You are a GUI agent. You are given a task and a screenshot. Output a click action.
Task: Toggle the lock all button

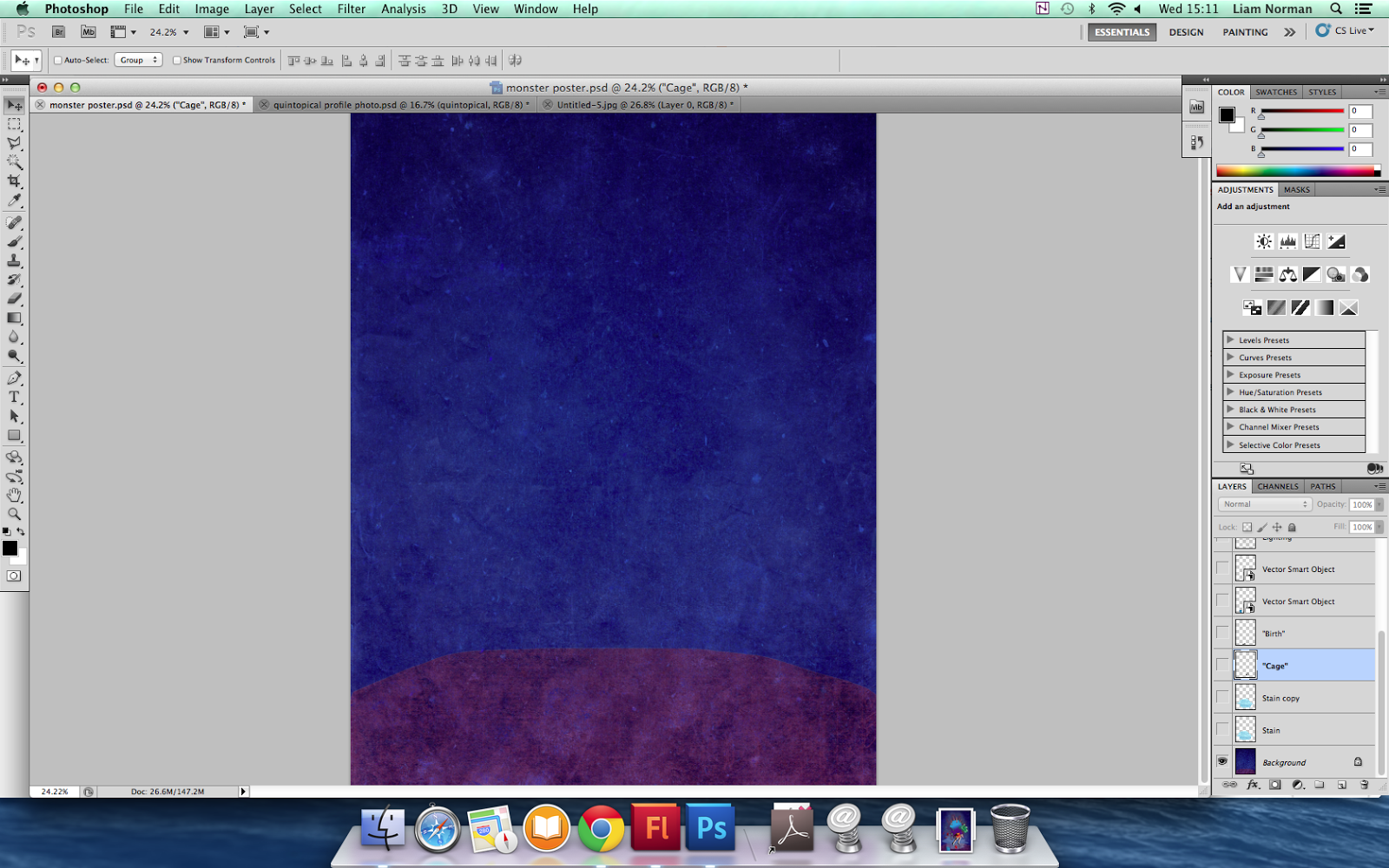point(1292,527)
